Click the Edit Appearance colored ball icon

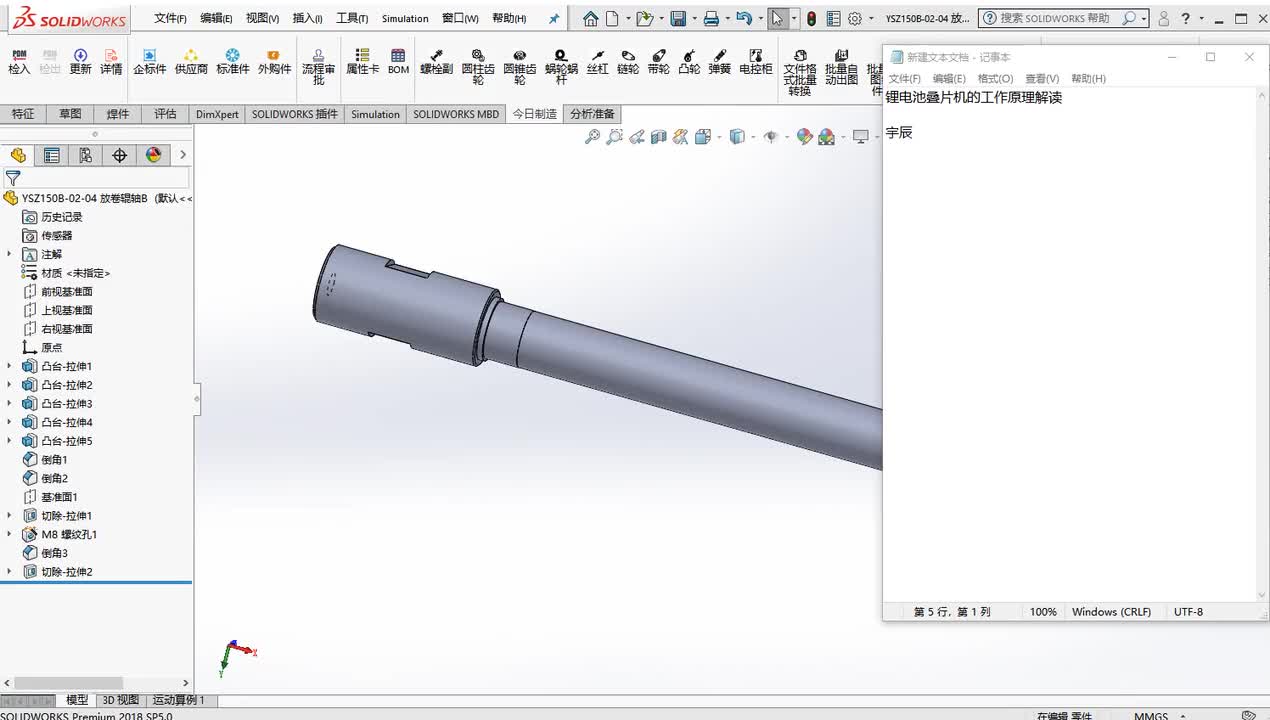coord(804,137)
